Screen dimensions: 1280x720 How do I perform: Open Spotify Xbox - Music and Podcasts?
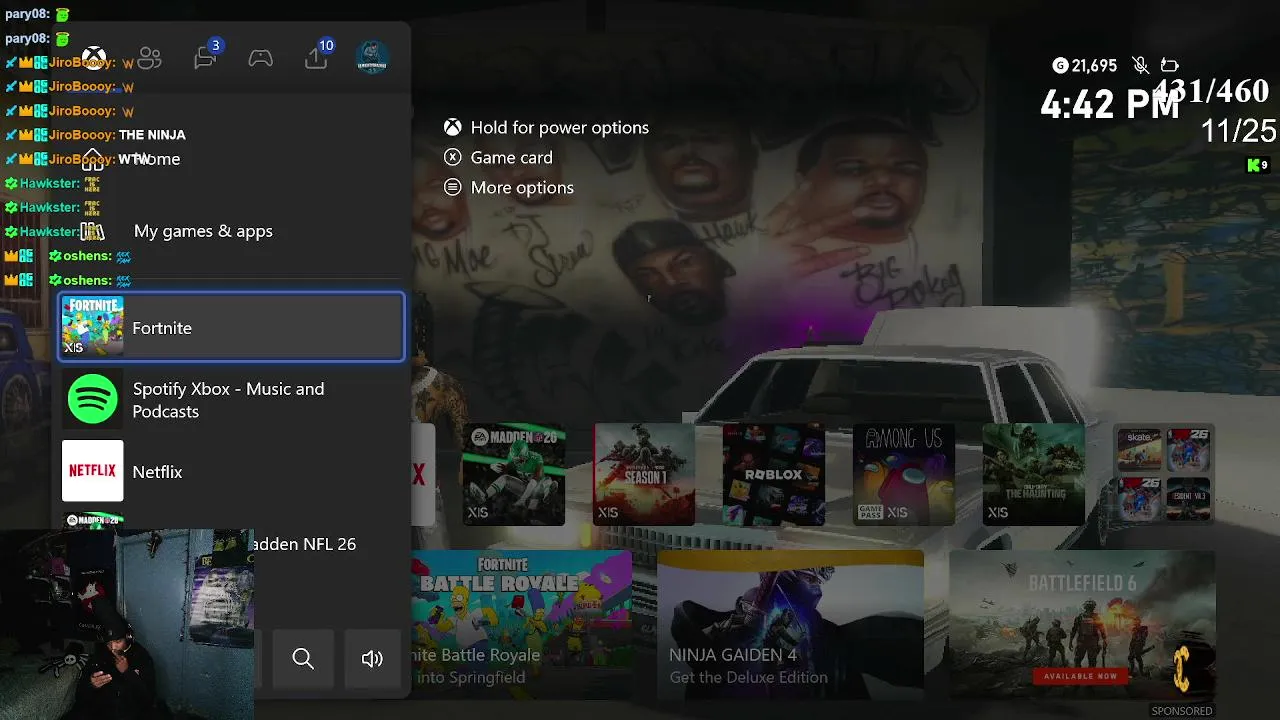pos(232,400)
